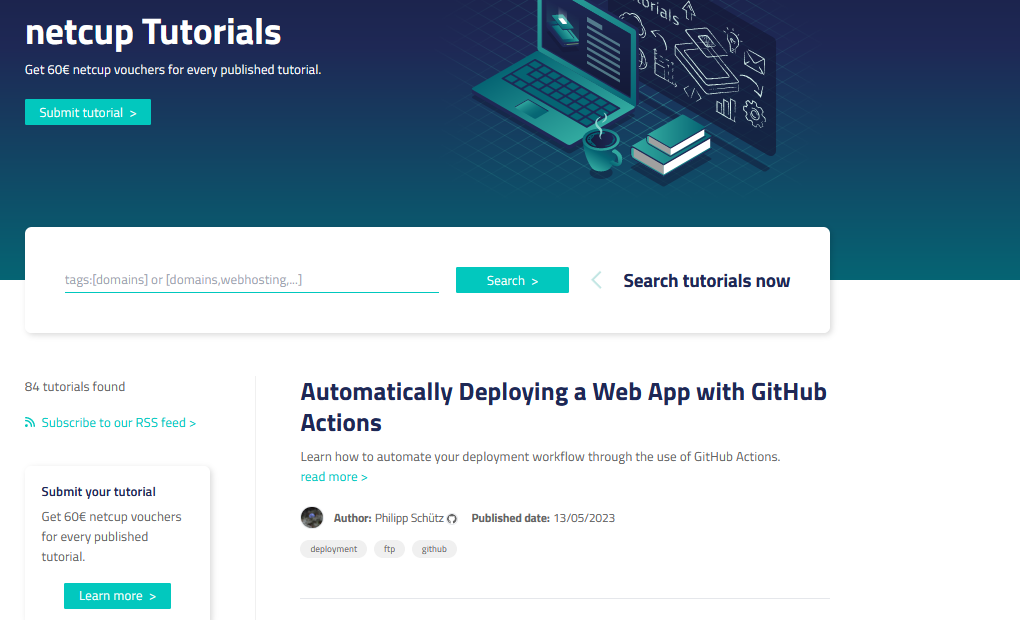1020x620 pixels.
Task: Click the netcup Tutorials heading
Action: [153, 33]
